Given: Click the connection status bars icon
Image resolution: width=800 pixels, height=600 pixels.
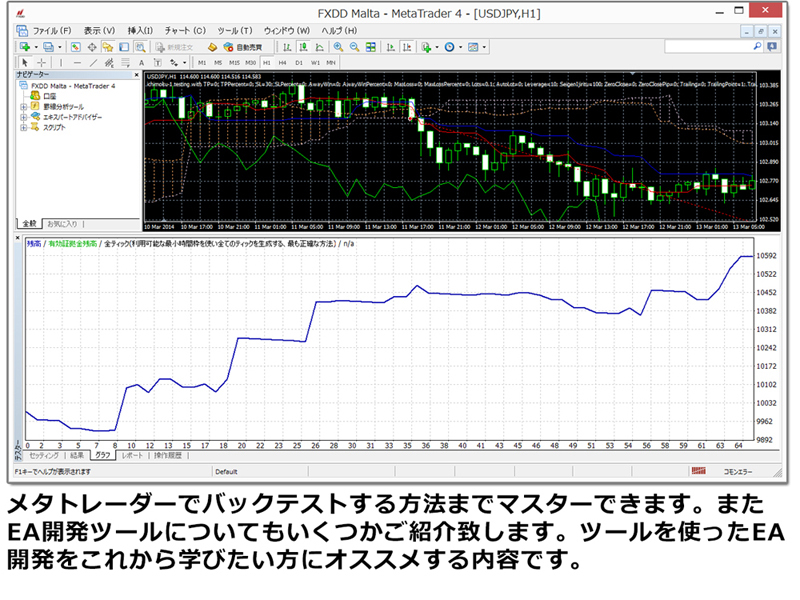Looking at the screenshot, I should coord(698,471).
